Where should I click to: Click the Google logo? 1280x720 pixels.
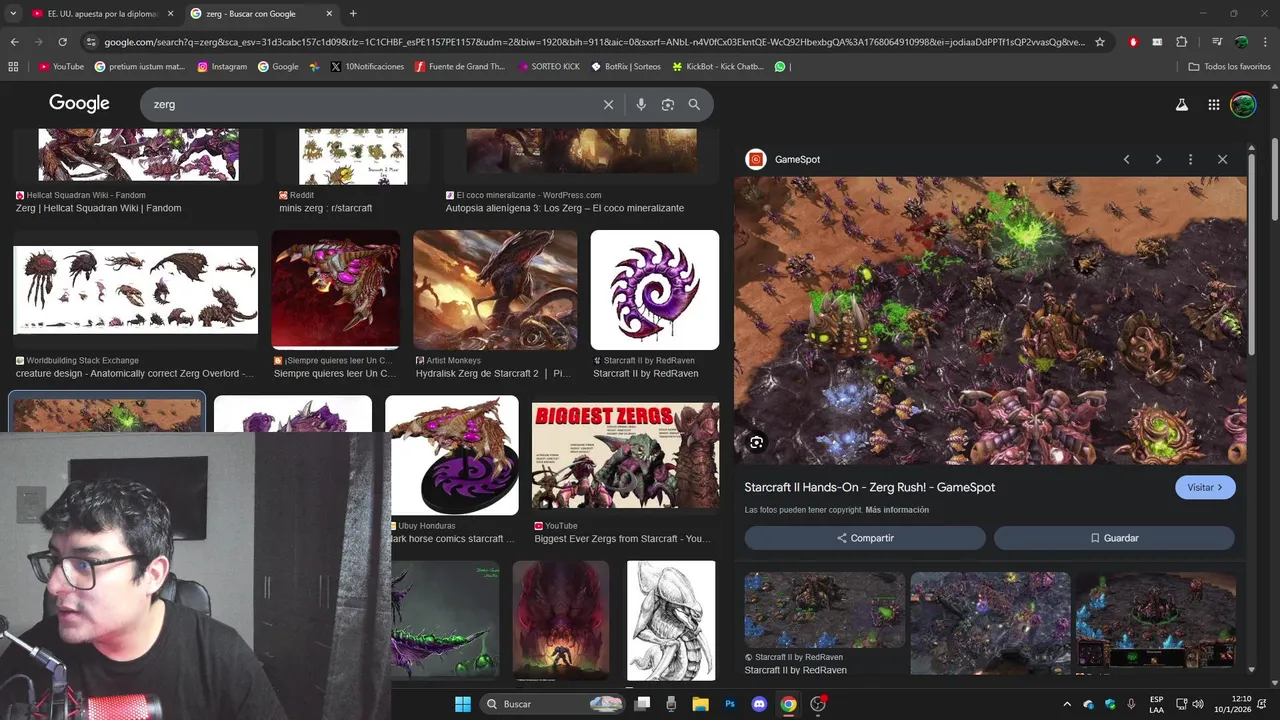79,104
